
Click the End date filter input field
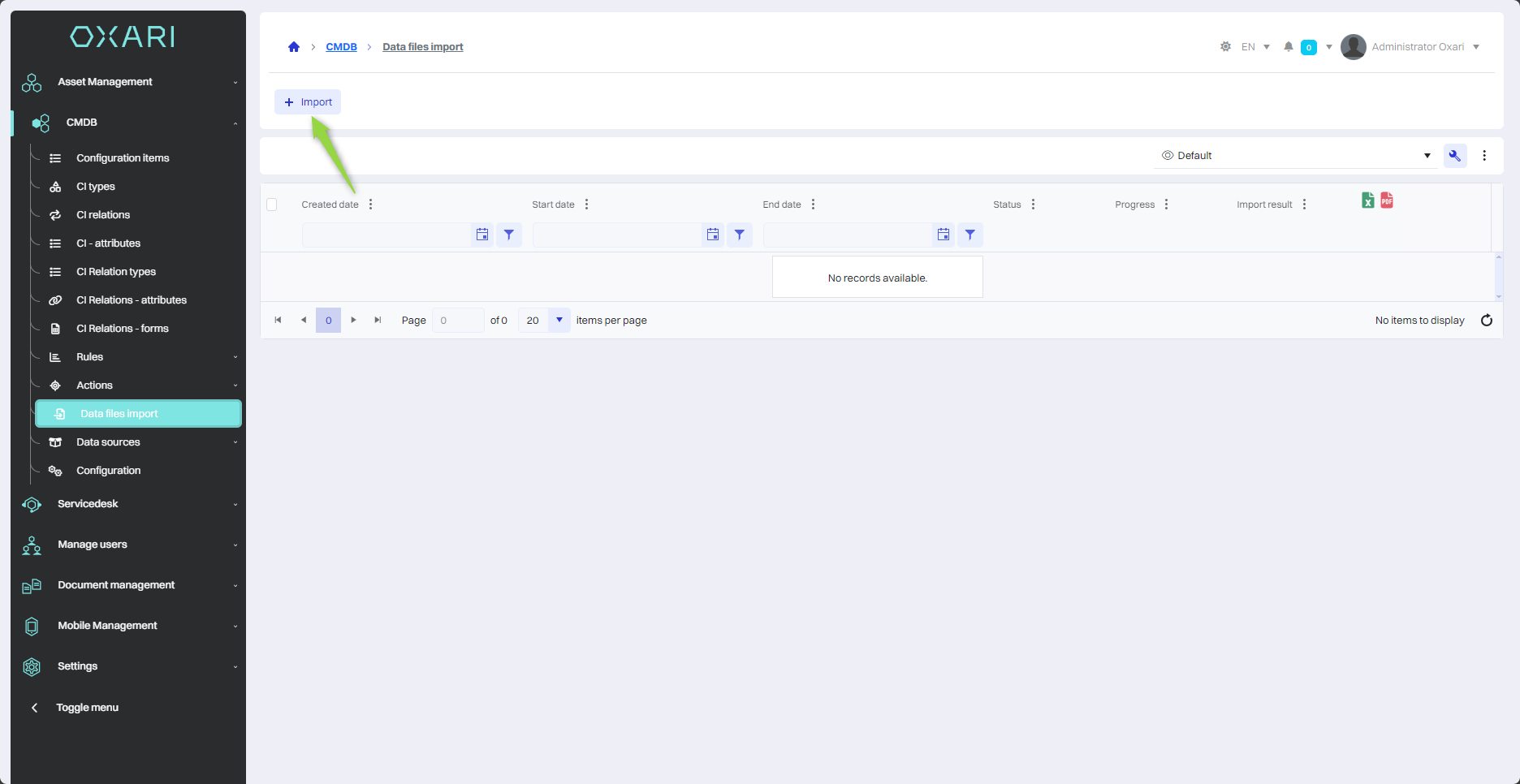tap(847, 235)
